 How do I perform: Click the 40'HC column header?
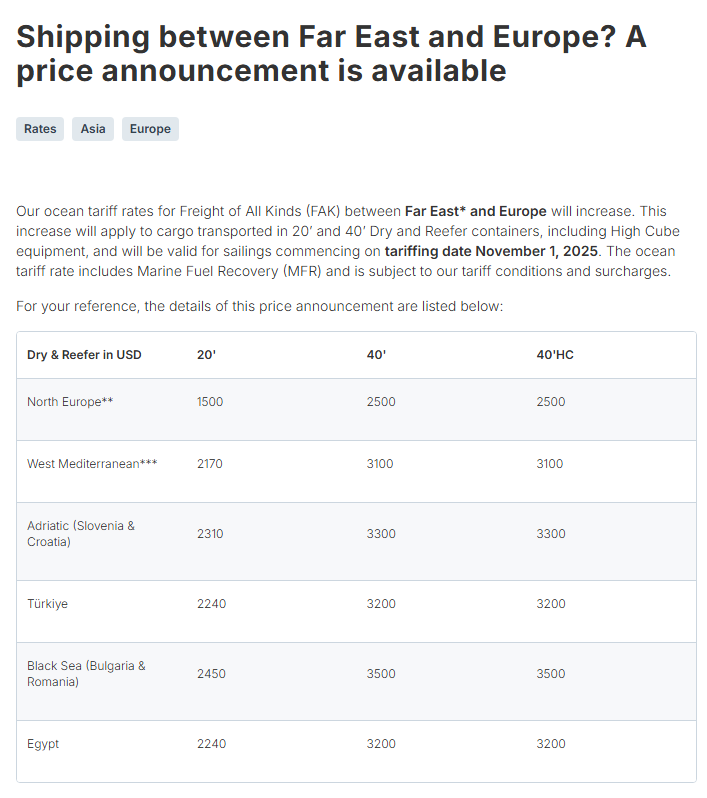(x=555, y=355)
